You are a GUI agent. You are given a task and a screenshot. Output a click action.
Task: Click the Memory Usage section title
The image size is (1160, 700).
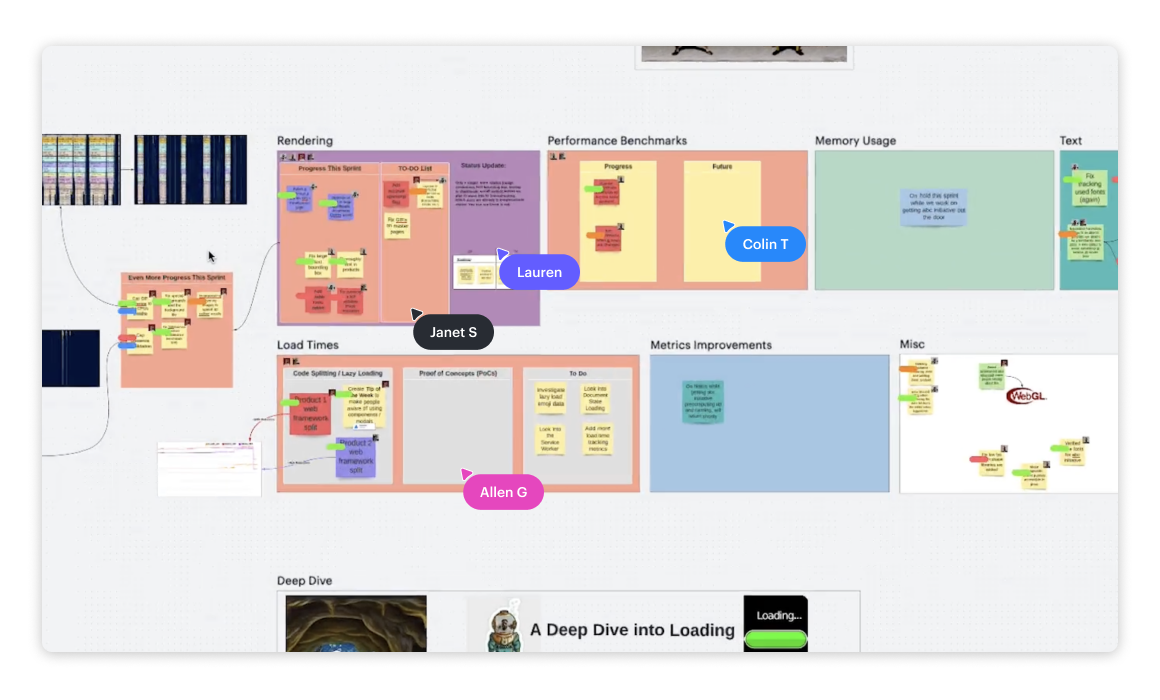coord(855,141)
